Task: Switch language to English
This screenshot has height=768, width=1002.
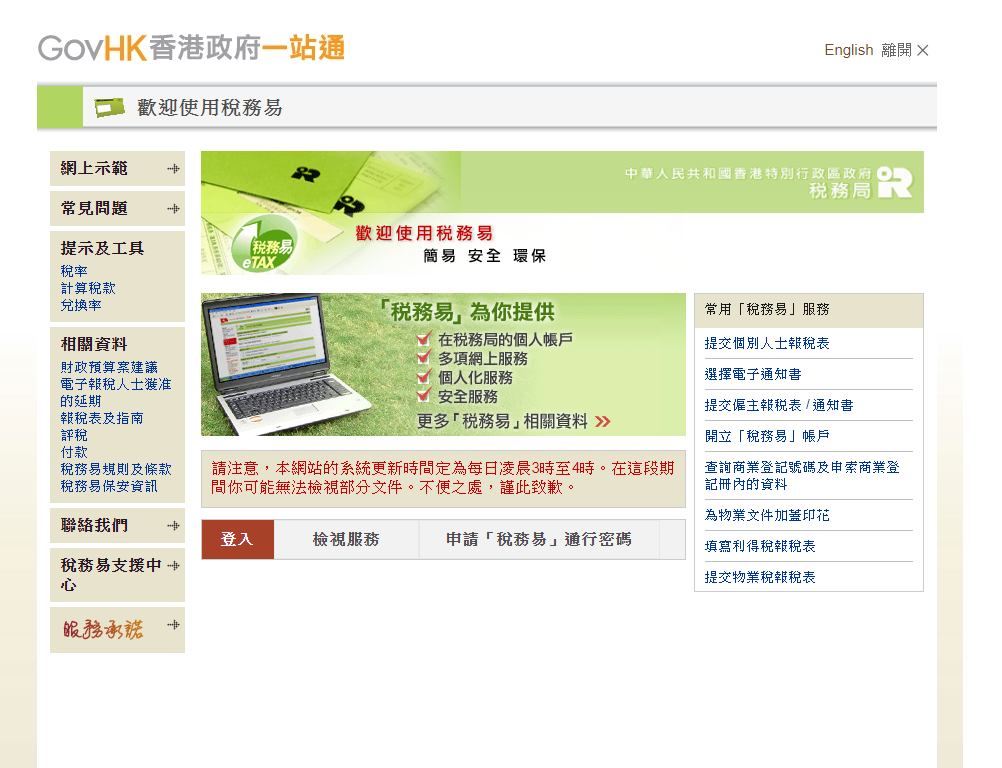Action: pos(848,50)
